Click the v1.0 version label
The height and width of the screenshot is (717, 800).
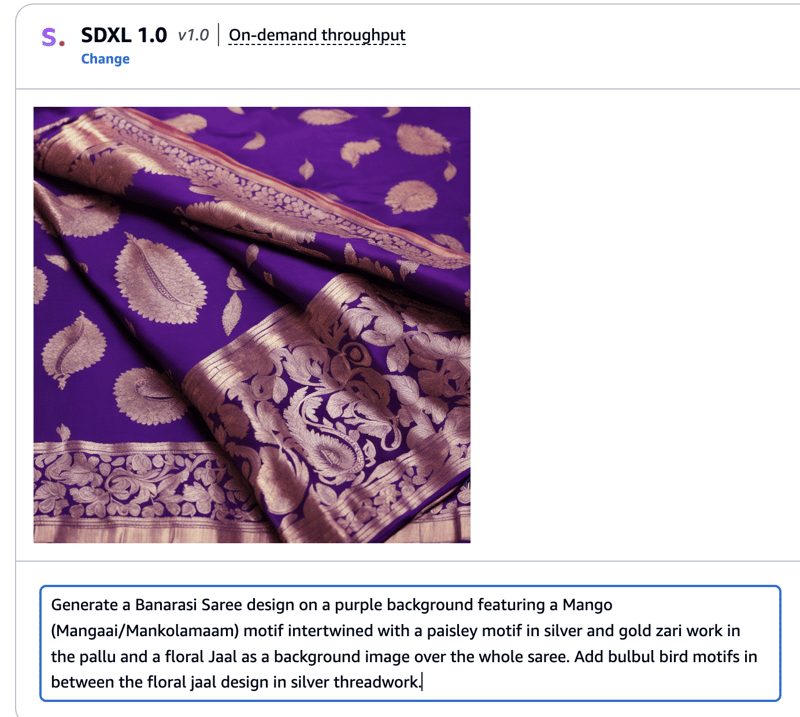(x=193, y=35)
